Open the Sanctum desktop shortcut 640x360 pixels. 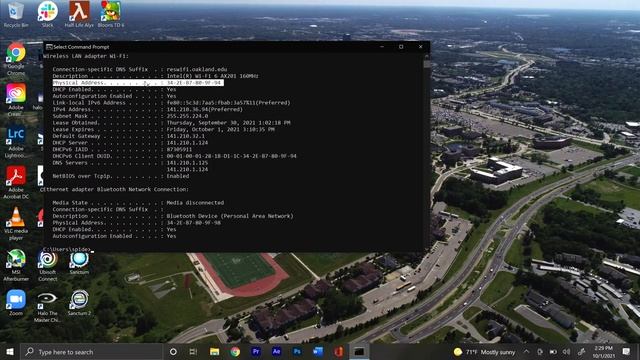pos(79,263)
